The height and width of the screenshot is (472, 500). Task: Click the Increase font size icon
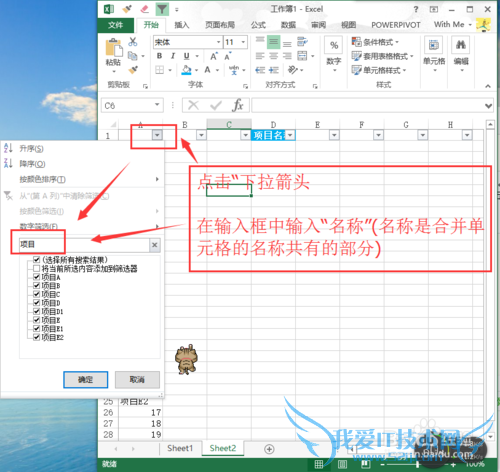coord(214,56)
